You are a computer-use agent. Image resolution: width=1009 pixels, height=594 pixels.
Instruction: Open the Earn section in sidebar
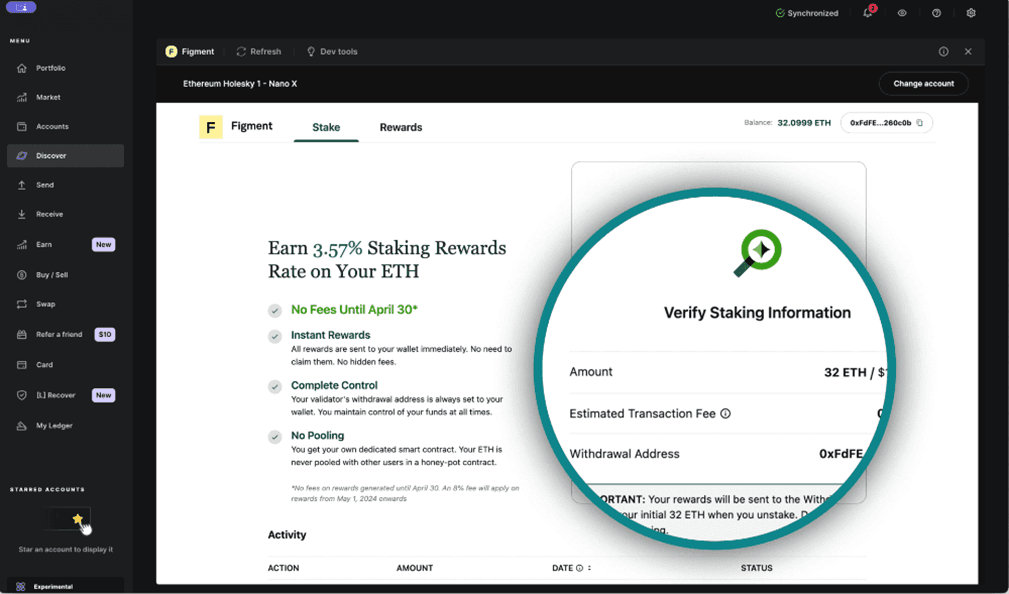pos(44,244)
